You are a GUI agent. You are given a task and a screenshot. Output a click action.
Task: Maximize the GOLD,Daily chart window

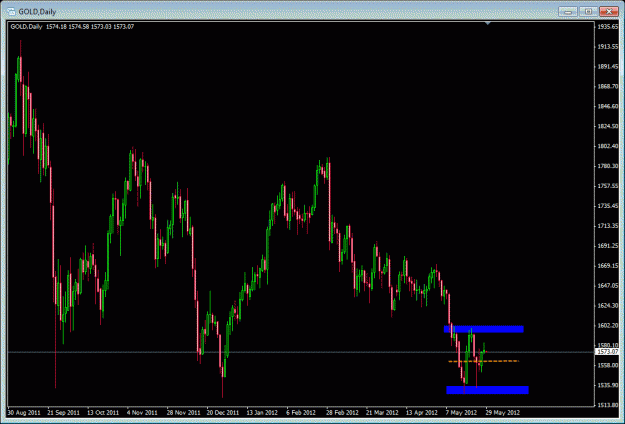pos(588,12)
